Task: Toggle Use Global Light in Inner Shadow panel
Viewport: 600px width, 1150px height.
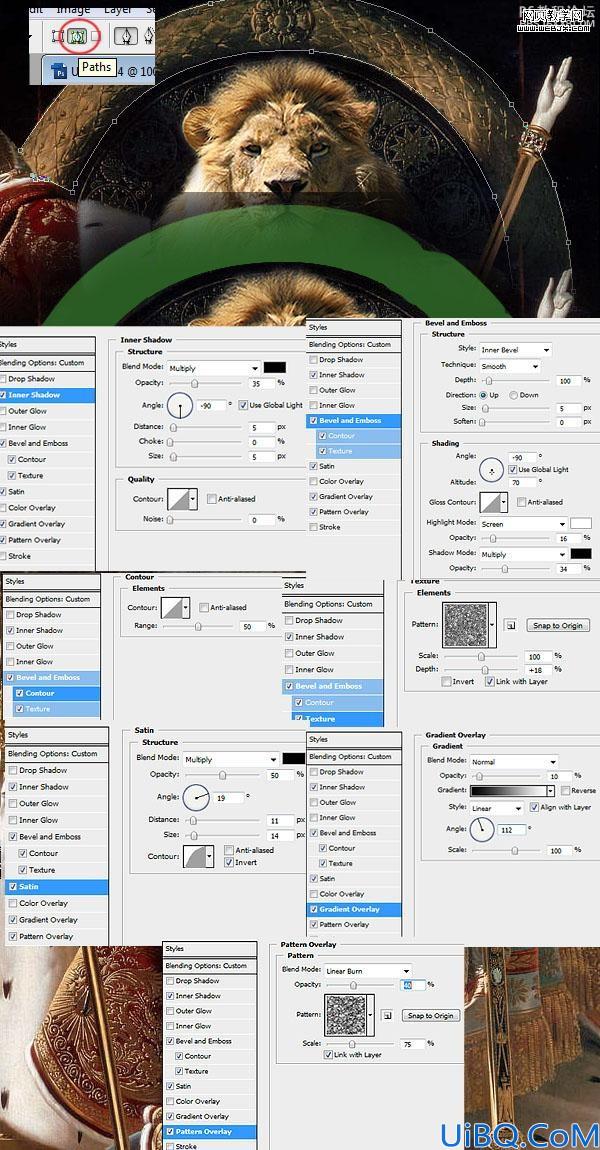Action: coord(244,405)
